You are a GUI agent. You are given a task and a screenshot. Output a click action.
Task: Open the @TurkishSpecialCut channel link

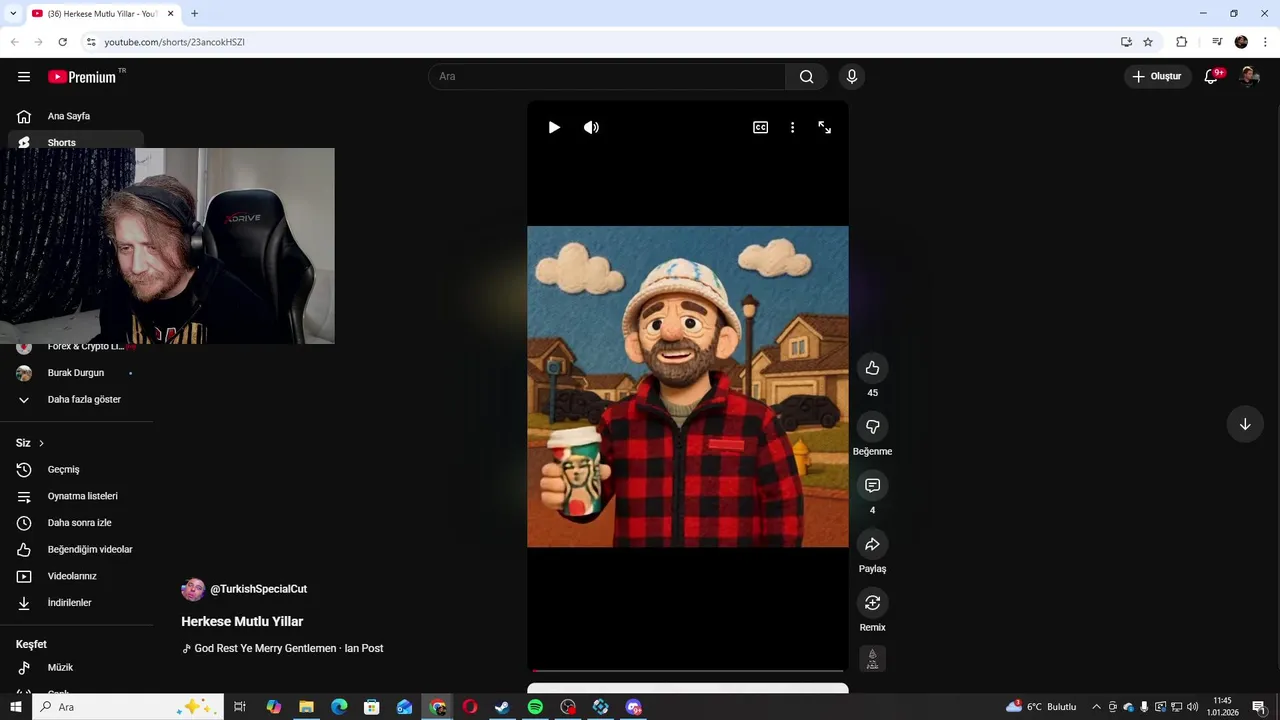(258, 590)
